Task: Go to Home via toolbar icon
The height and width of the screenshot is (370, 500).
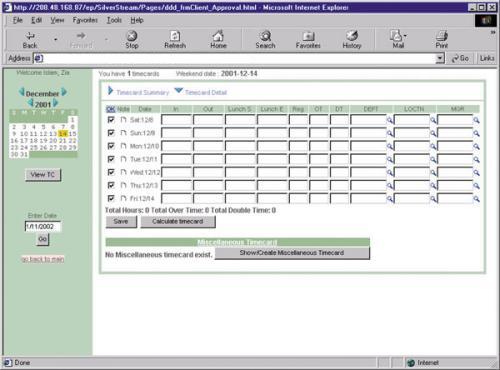Action: (218, 36)
